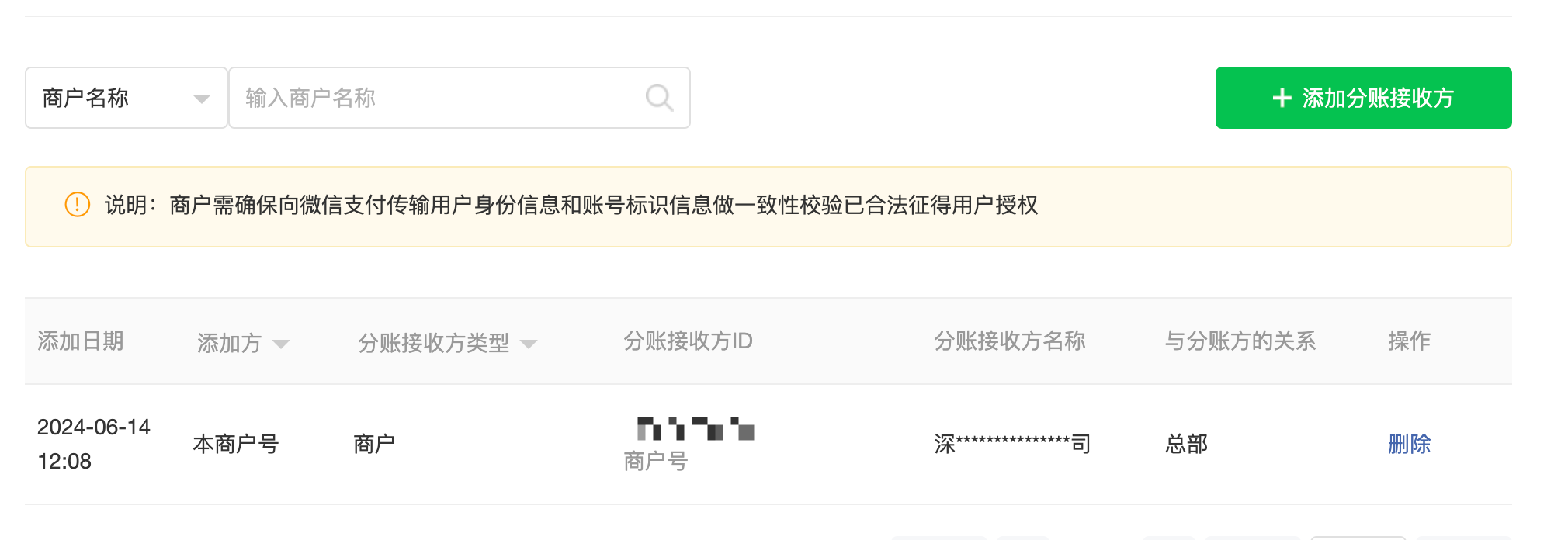Click the 分账接收方ID column header
The height and width of the screenshot is (540, 1568).
(688, 341)
